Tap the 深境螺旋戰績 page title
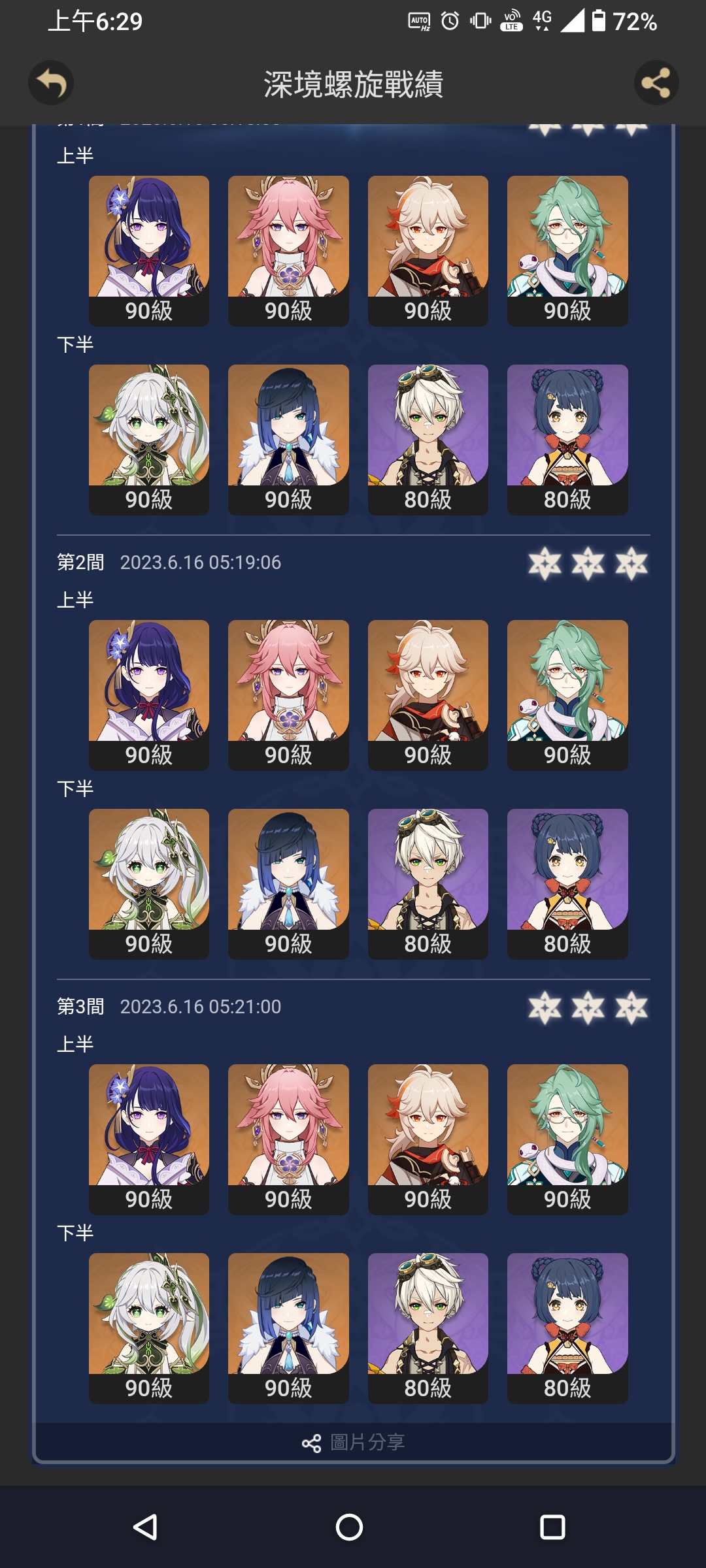This screenshot has height=1568, width=706. pyautogui.click(x=354, y=84)
